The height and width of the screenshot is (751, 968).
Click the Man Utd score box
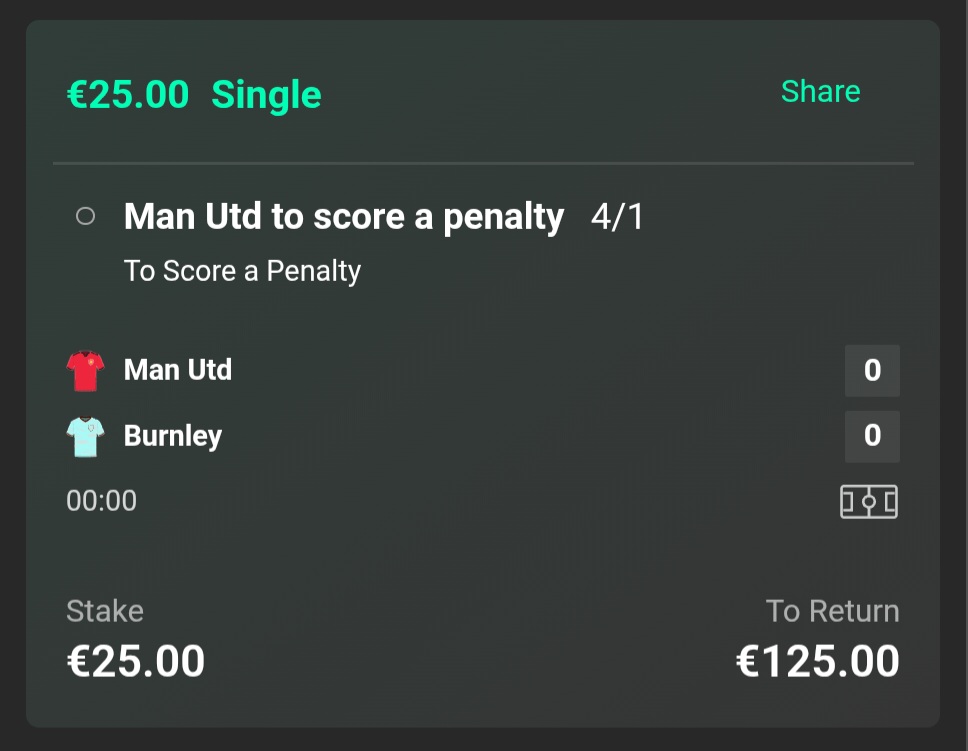(x=872, y=371)
